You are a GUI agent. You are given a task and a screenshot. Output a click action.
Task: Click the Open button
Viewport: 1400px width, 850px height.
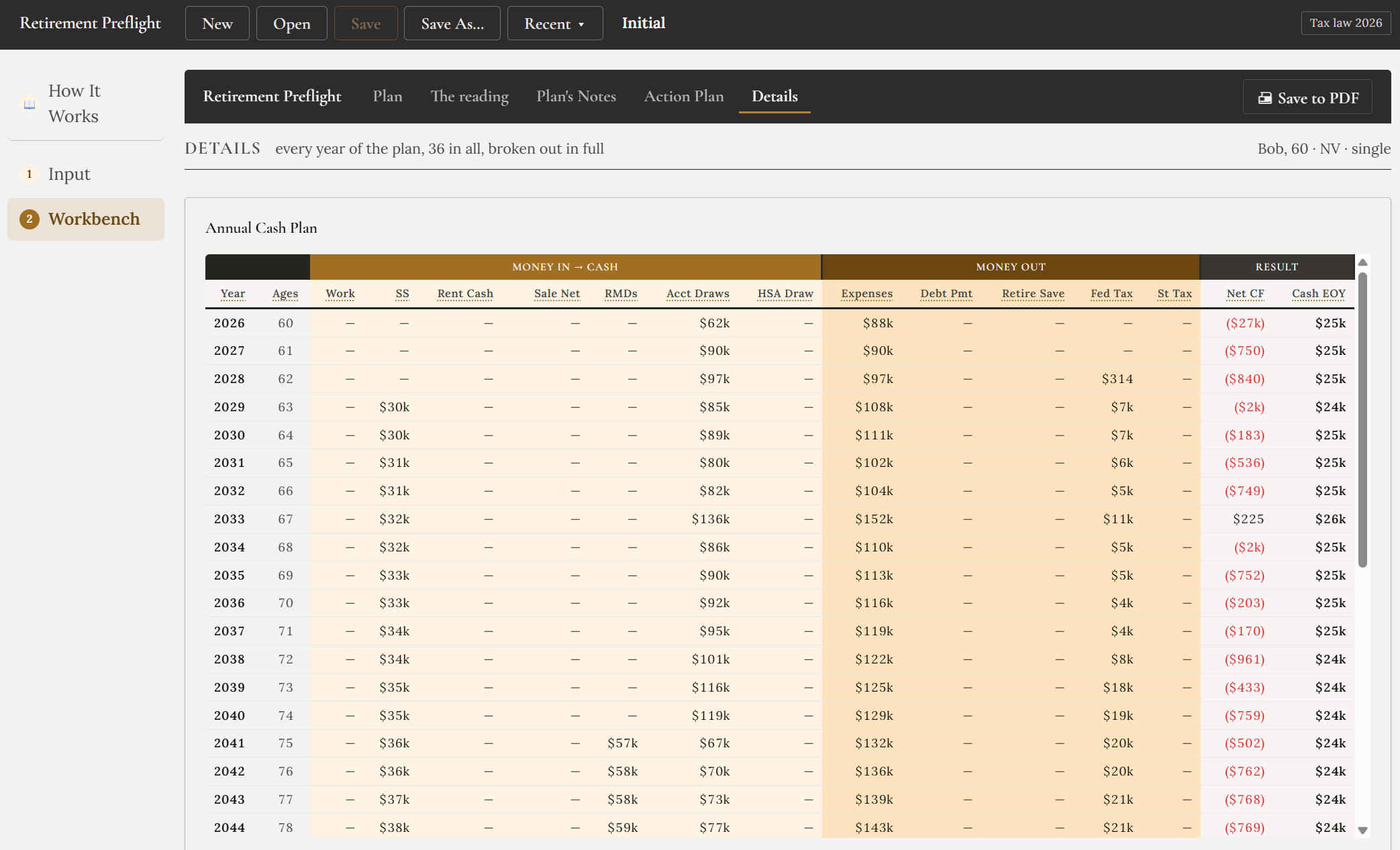(x=292, y=23)
